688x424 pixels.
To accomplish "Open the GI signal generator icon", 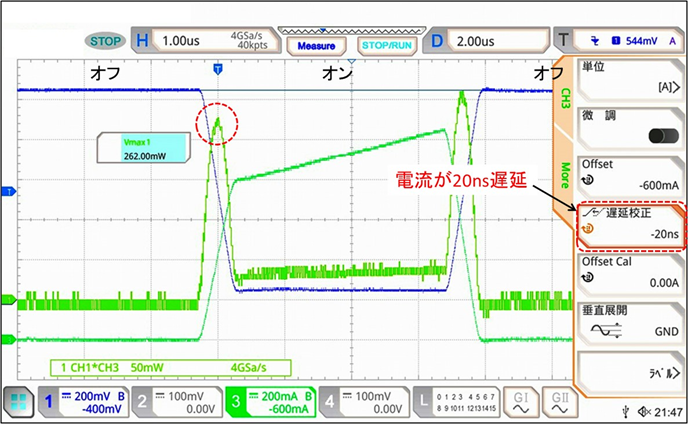I will [x=518, y=402].
